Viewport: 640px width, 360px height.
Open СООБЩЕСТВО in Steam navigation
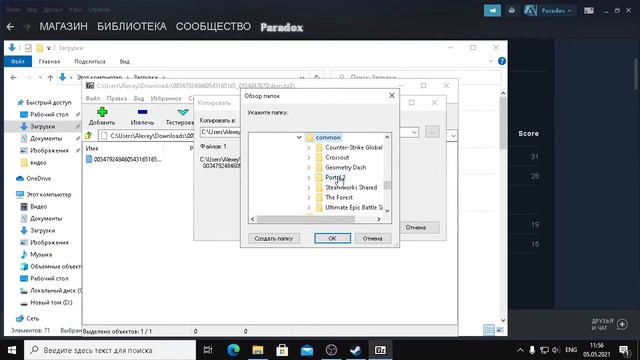tap(213, 27)
